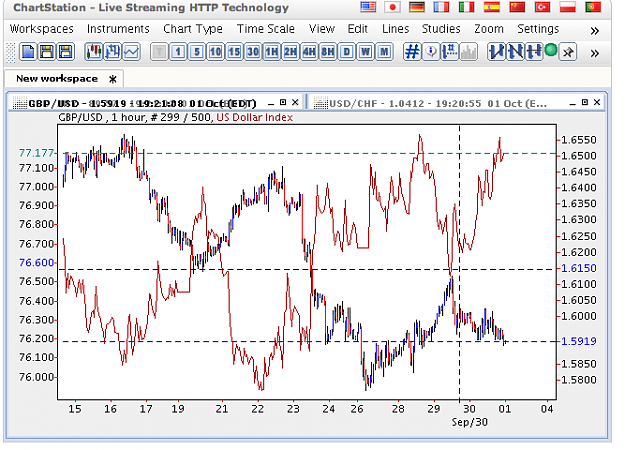
Task: Select the 30 minute time scale
Action: point(253,52)
